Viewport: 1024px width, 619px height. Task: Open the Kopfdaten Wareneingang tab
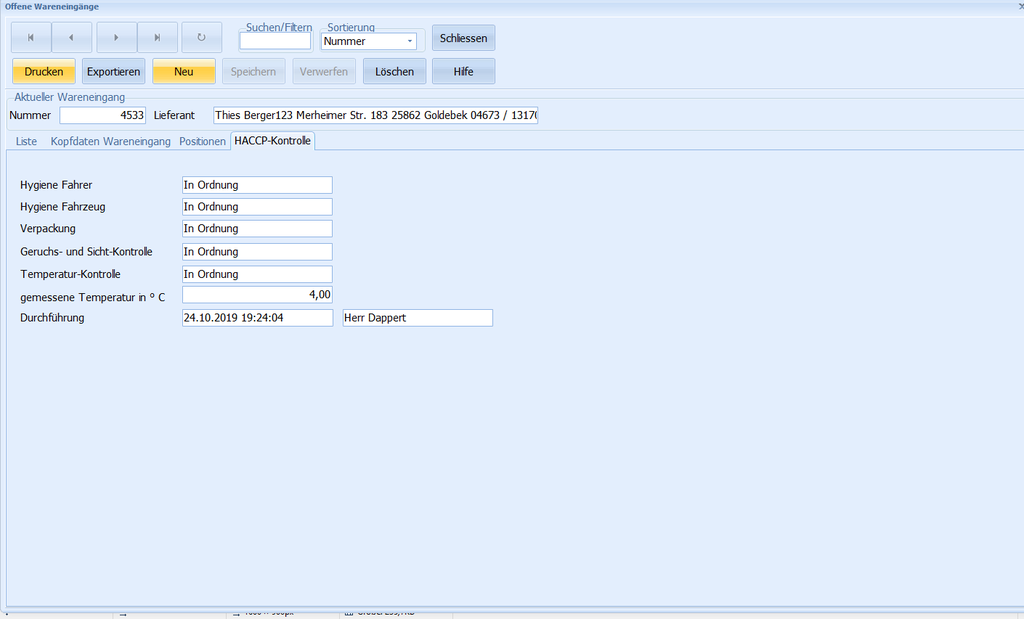(110, 142)
